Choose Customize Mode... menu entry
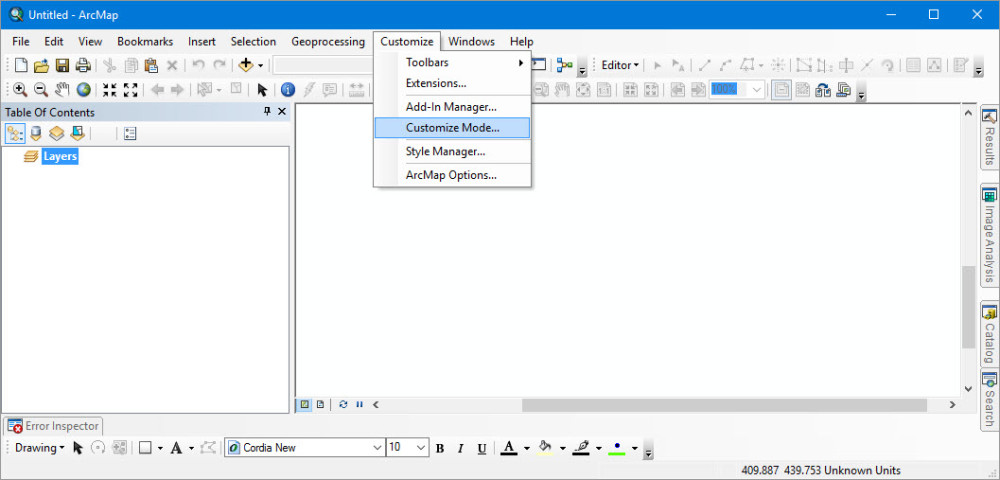 point(452,127)
